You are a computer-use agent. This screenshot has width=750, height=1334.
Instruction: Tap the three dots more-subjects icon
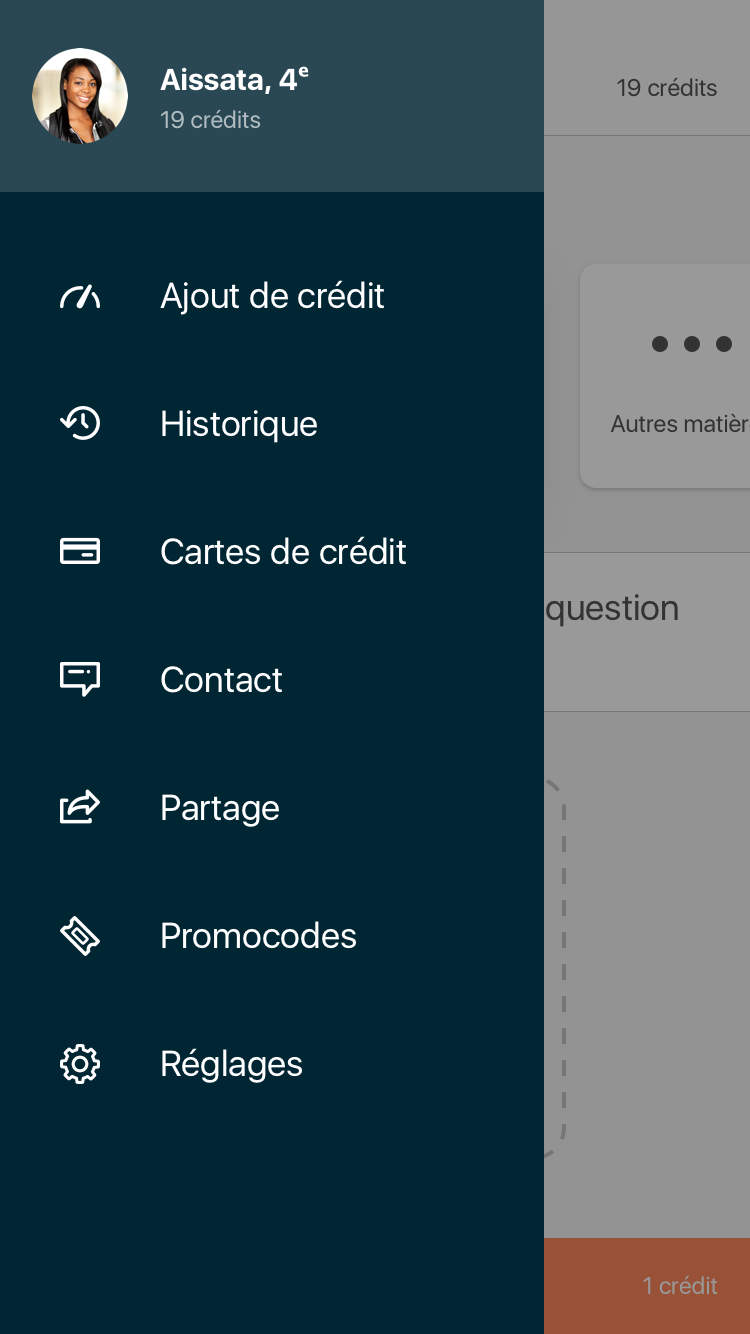click(x=692, y=344)
